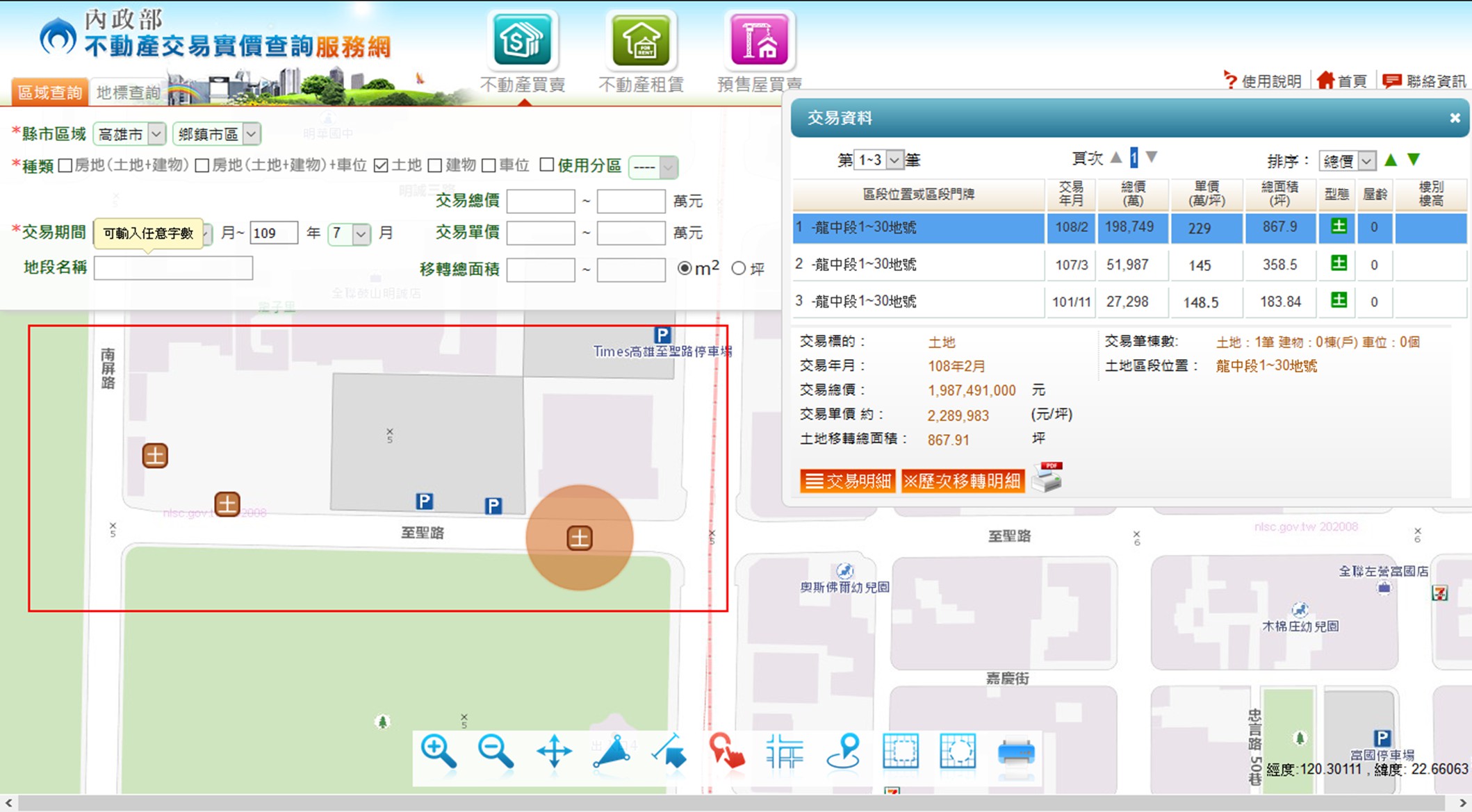Click the road intersection locate icon
Screen dimensions: 1472x812
(785, 752)
